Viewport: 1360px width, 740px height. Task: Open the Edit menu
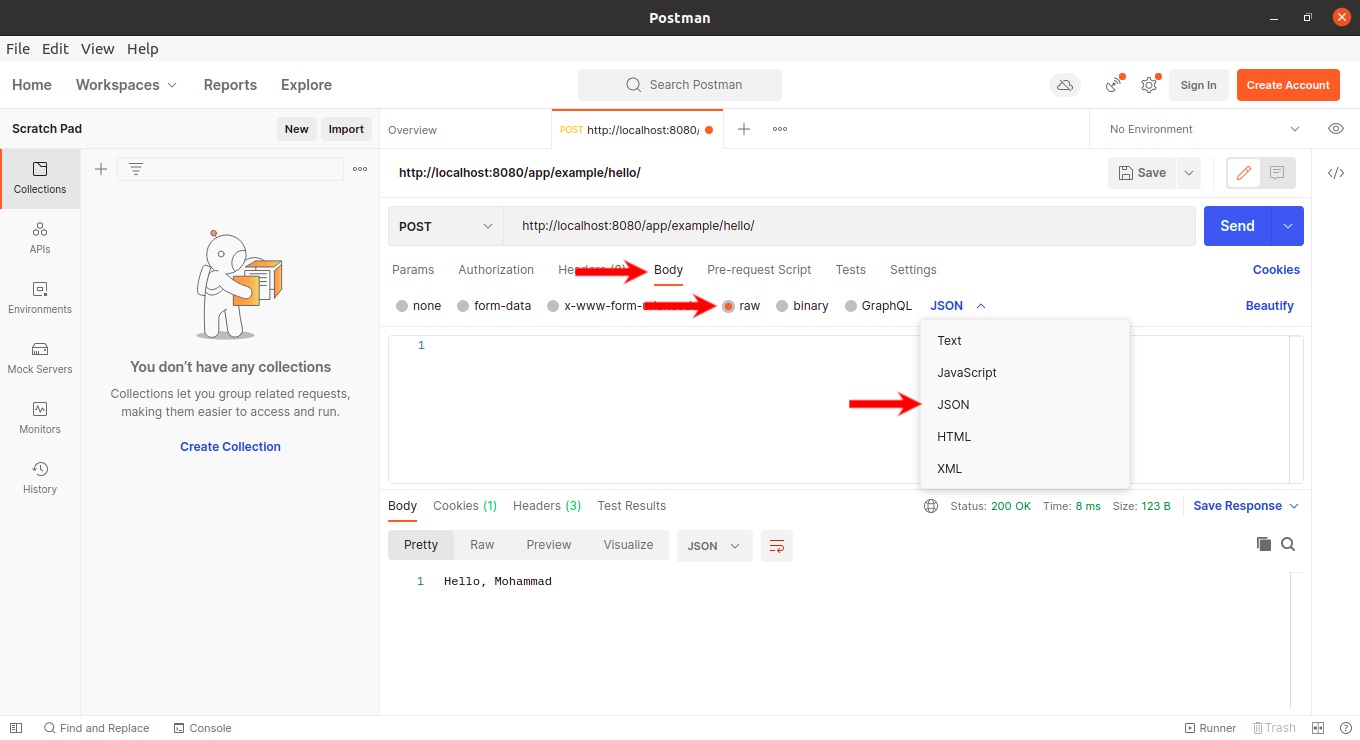(55, 49)
